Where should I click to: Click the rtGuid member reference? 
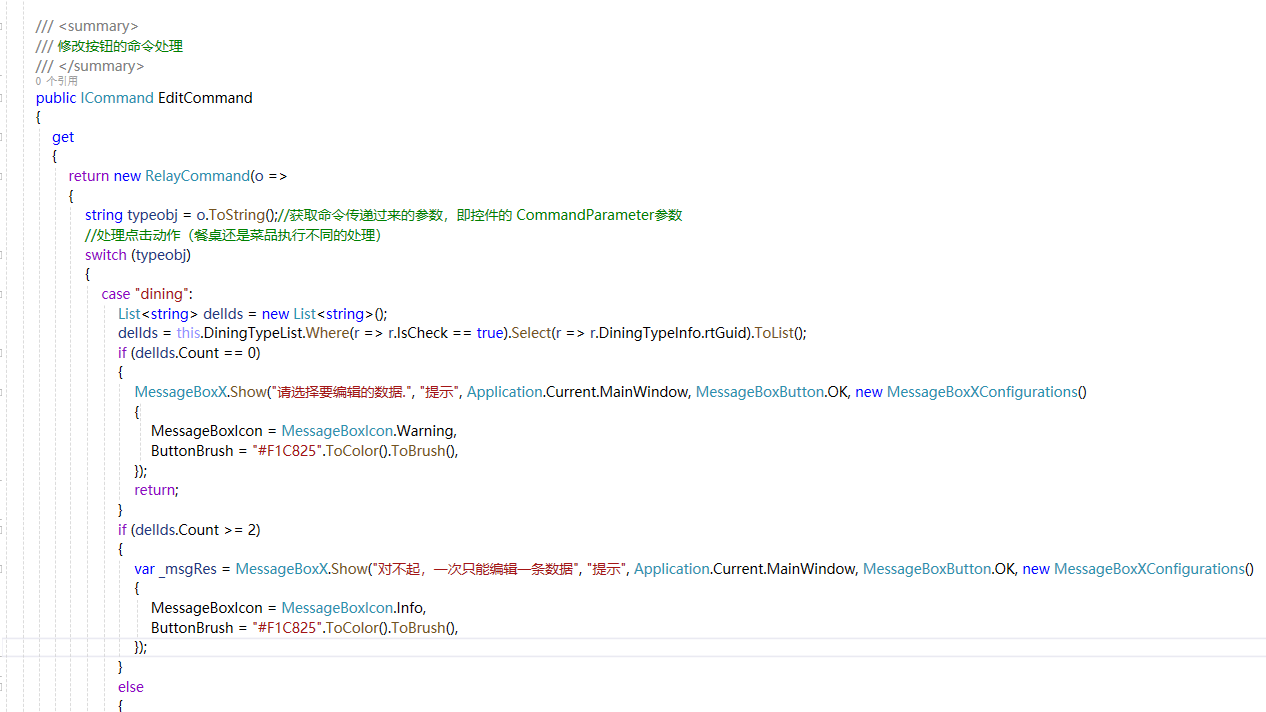pos(729,333)
